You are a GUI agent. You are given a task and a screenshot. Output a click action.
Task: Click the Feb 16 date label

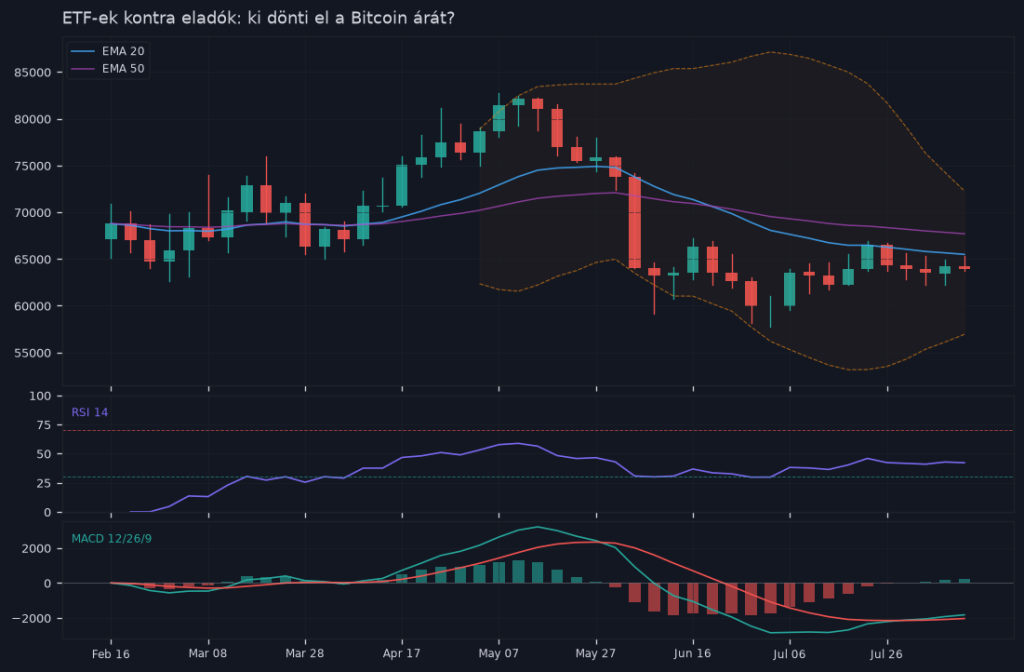pyautogui.click(x=111, y=654)
